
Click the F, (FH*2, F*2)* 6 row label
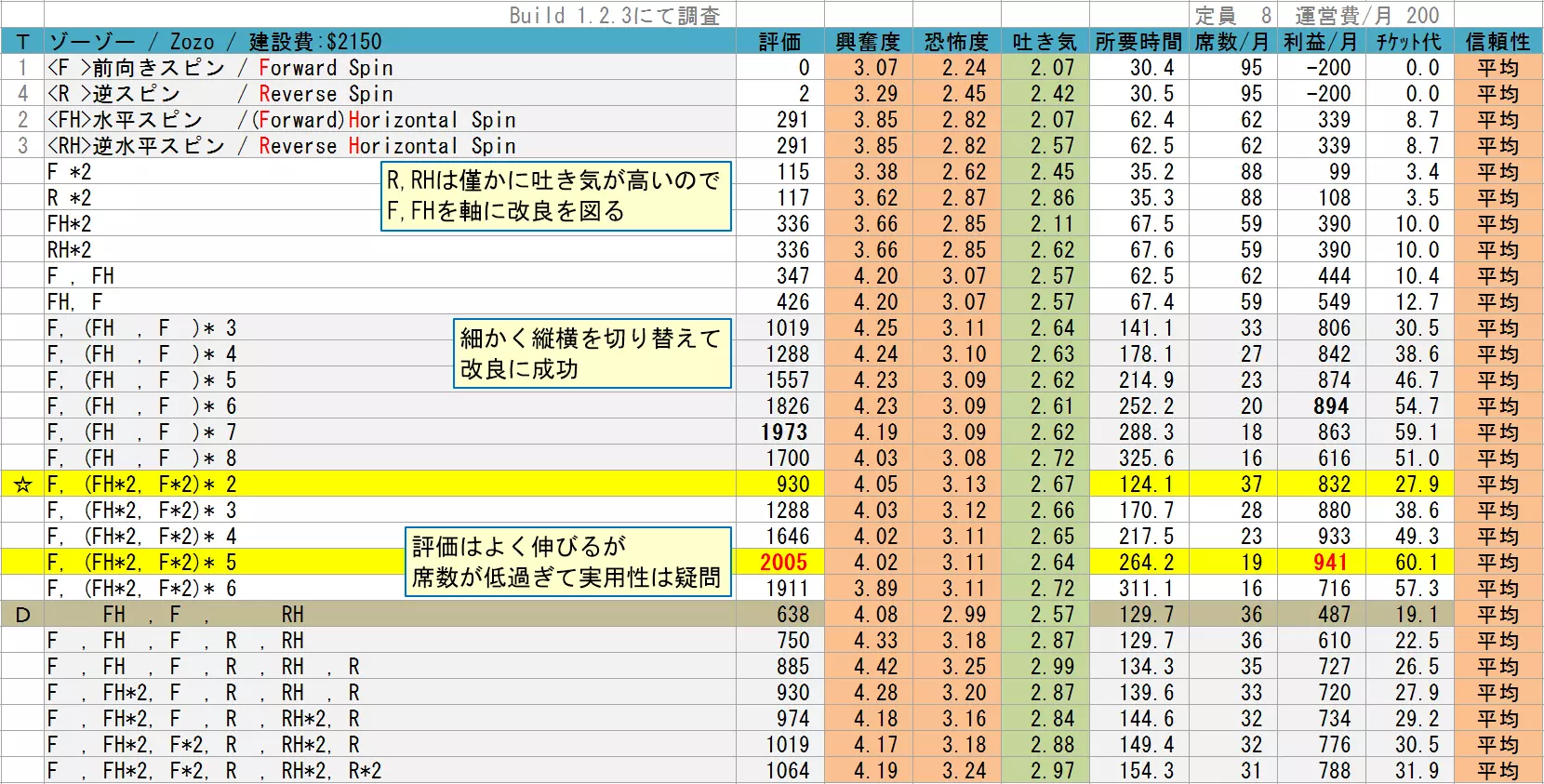(142, 589)
